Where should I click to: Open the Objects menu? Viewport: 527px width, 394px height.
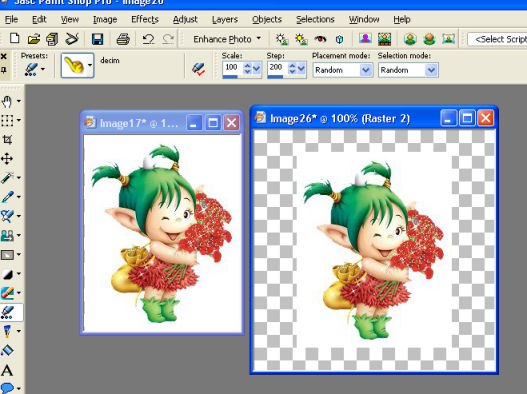(267, 19)
